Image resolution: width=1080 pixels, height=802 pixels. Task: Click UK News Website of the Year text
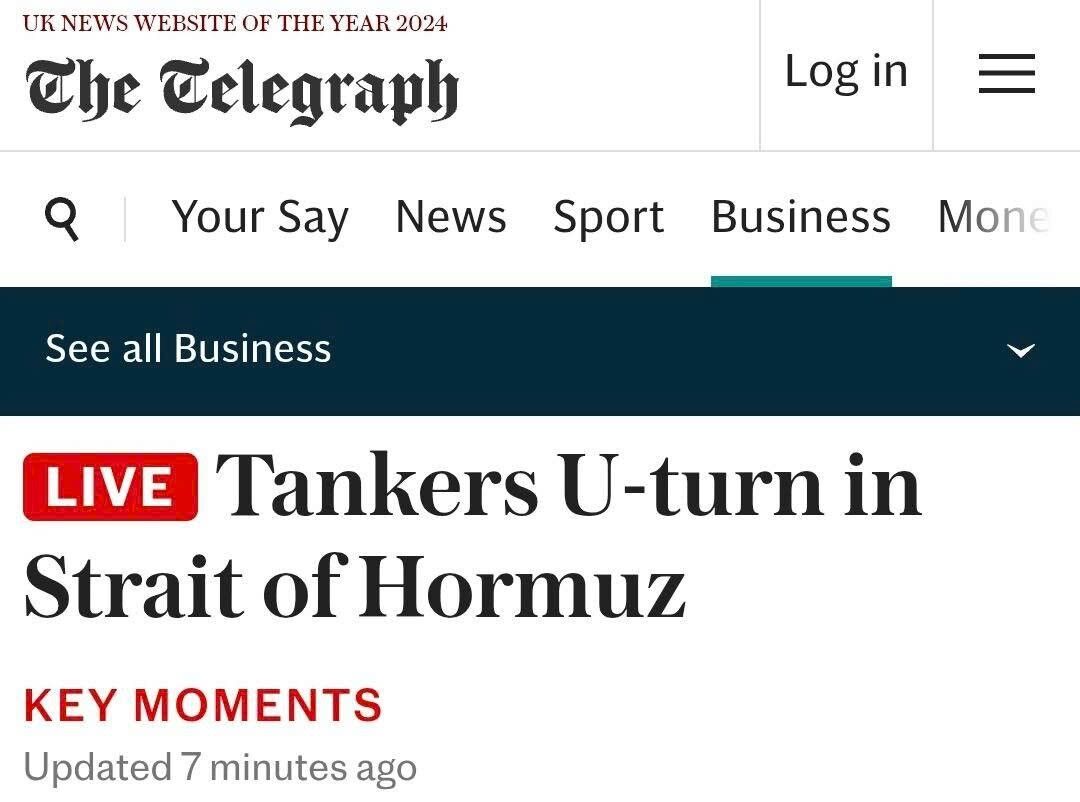(x=235, y=23)
